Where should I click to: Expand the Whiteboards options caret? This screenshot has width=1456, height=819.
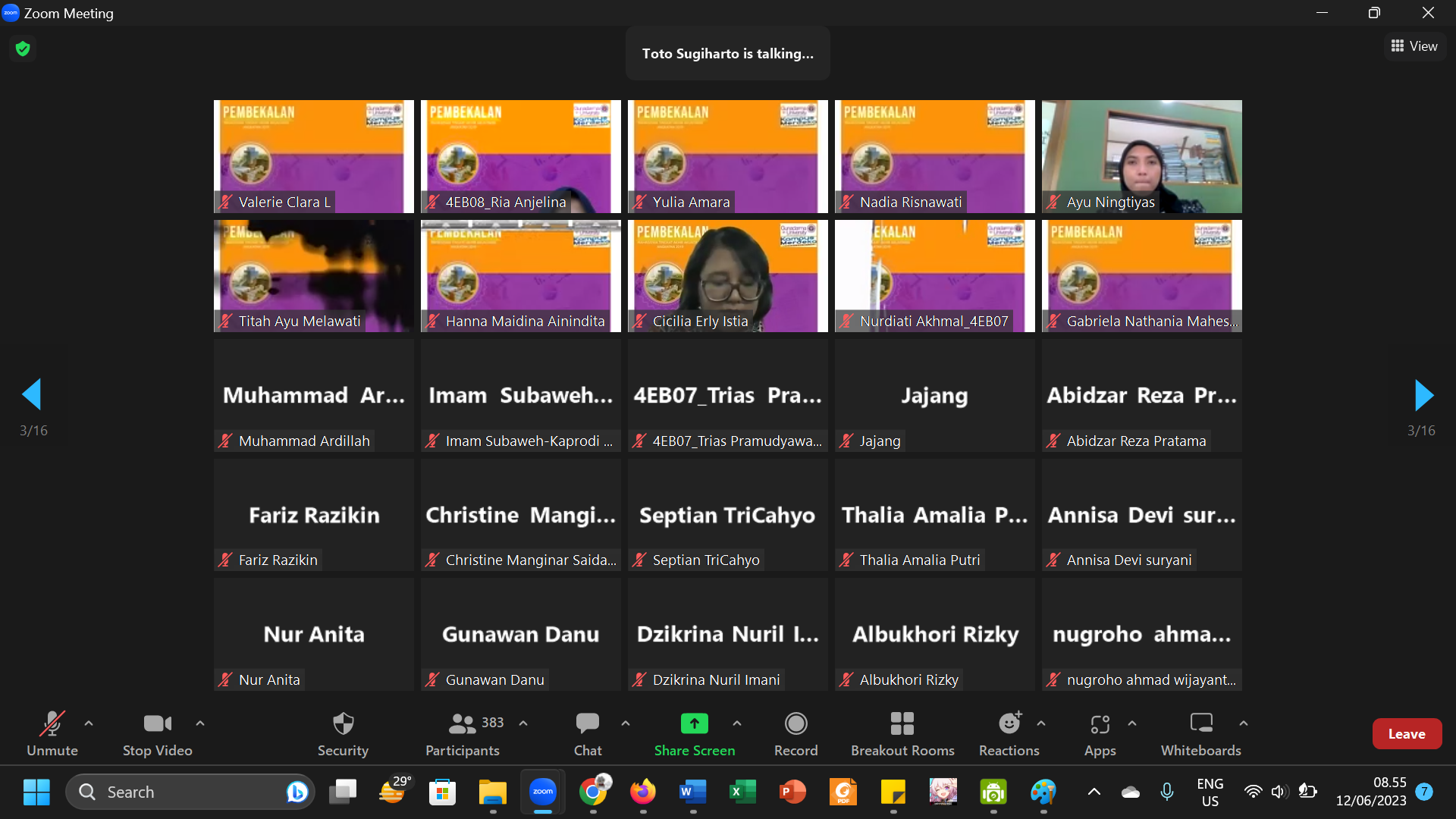(x=1244, y=723)
